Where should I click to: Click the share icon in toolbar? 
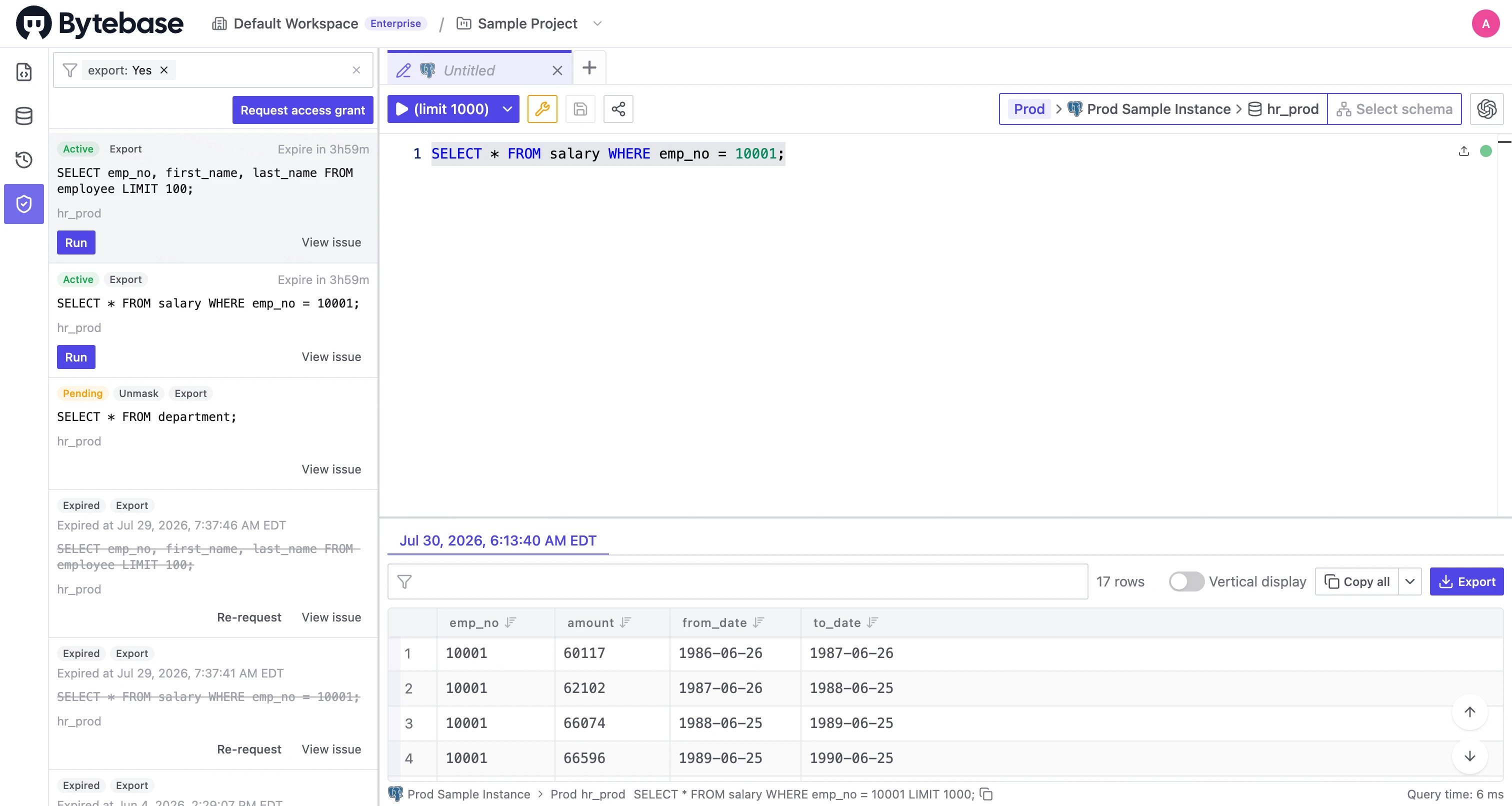point(618,108)
